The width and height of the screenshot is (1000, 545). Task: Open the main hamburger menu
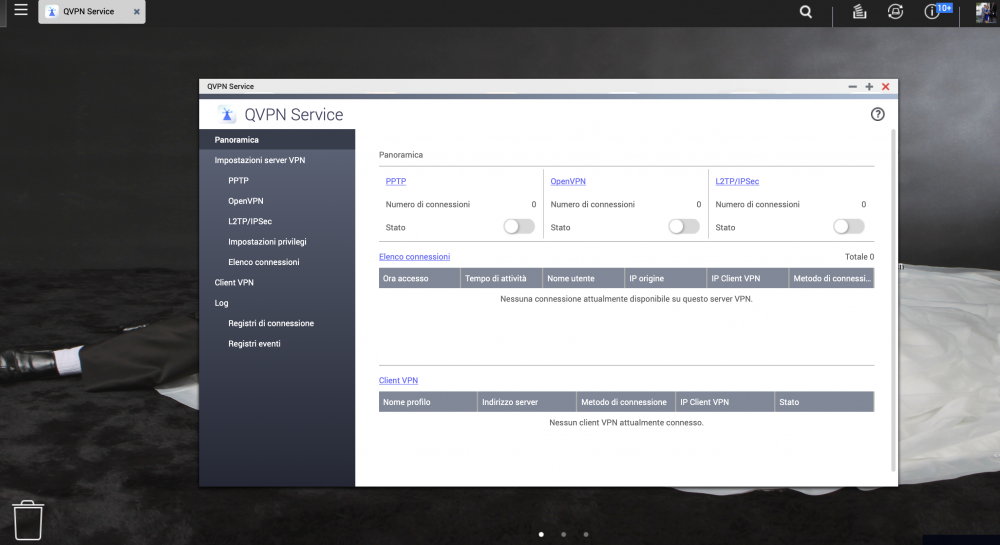coord(20,11)
